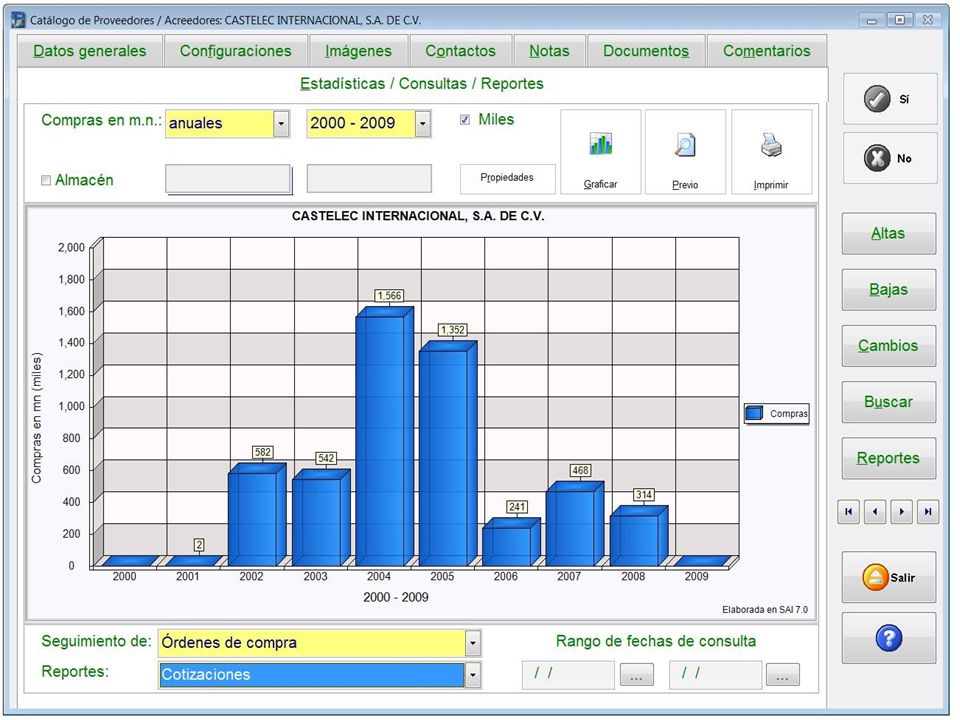The width and height of the screenshot is (960, 720).
Task: Click the Imprimir printer icon
Action: pyautogui.click(x=771, y=145)
